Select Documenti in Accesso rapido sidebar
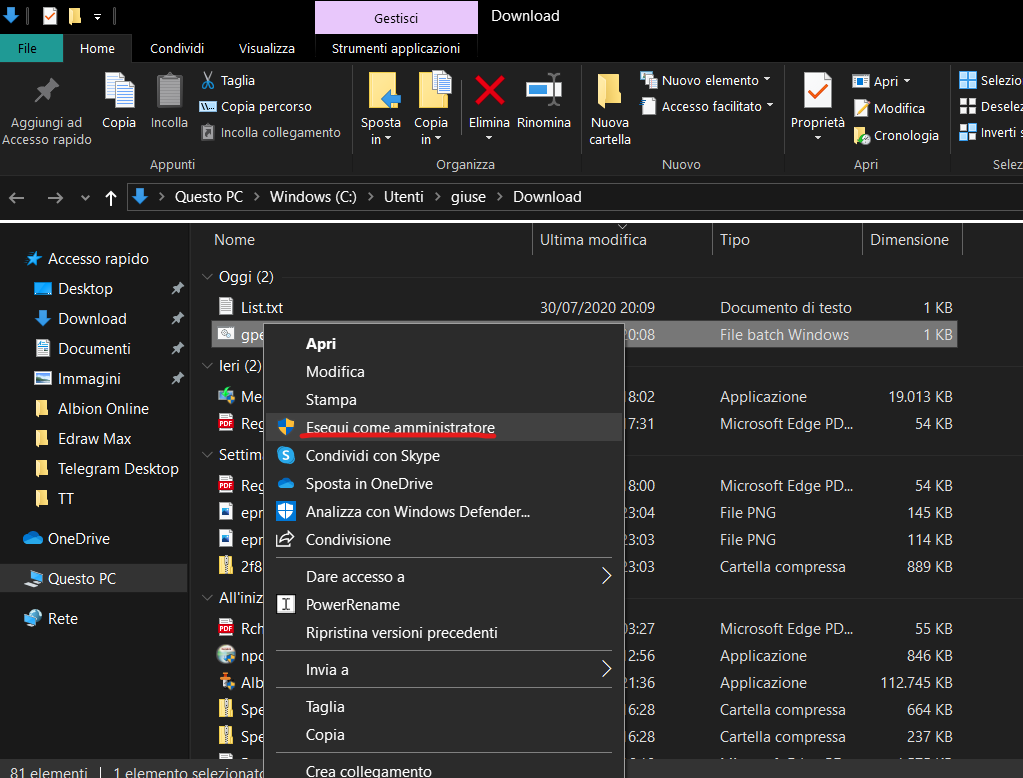This screenshot has width=1023, height=778. pos(94,349)
